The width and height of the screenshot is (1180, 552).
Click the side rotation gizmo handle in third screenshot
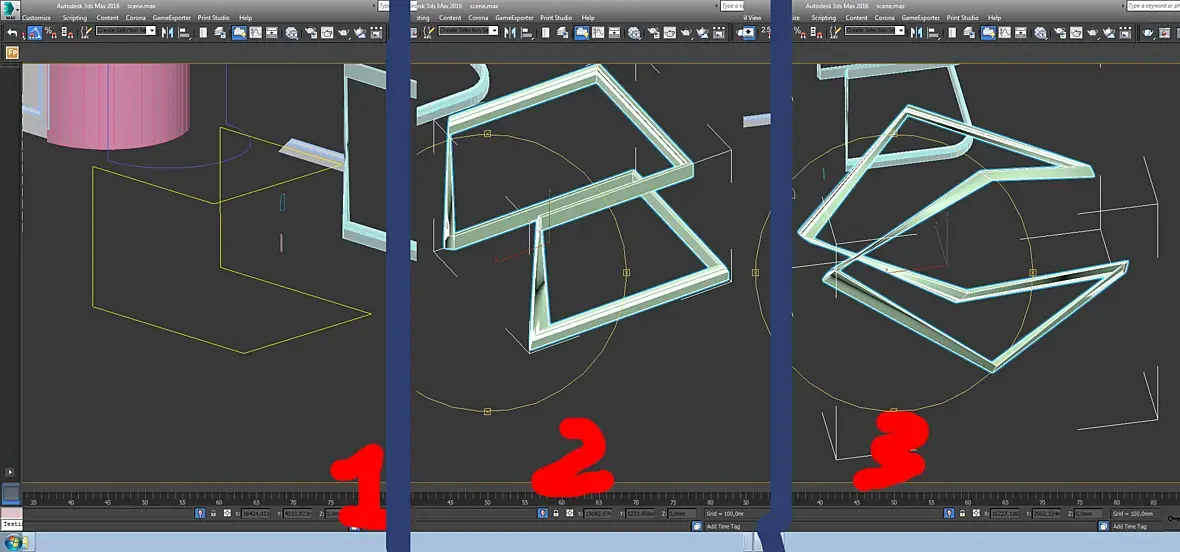[x=1032, y=272]
